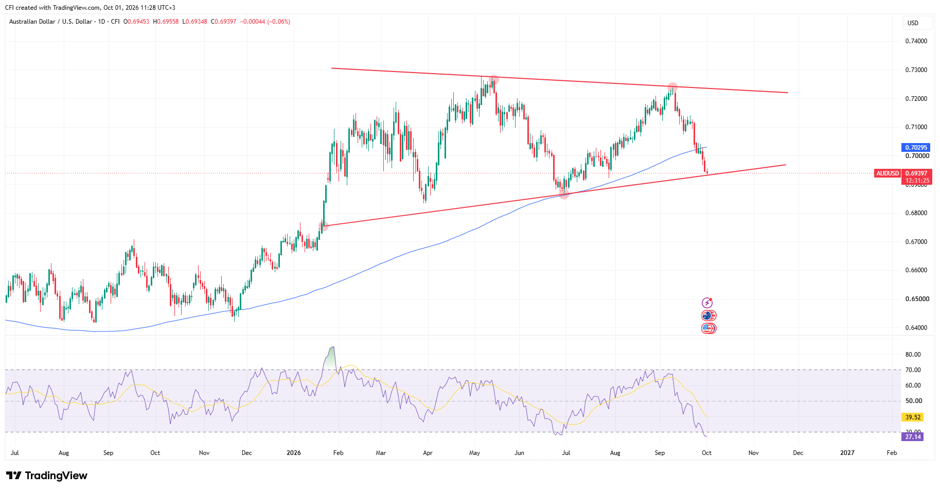The width and height of the screenshot is (940, 491).
Task: Click the 2026 year label on time axis
Action: [x=293, y=453]
